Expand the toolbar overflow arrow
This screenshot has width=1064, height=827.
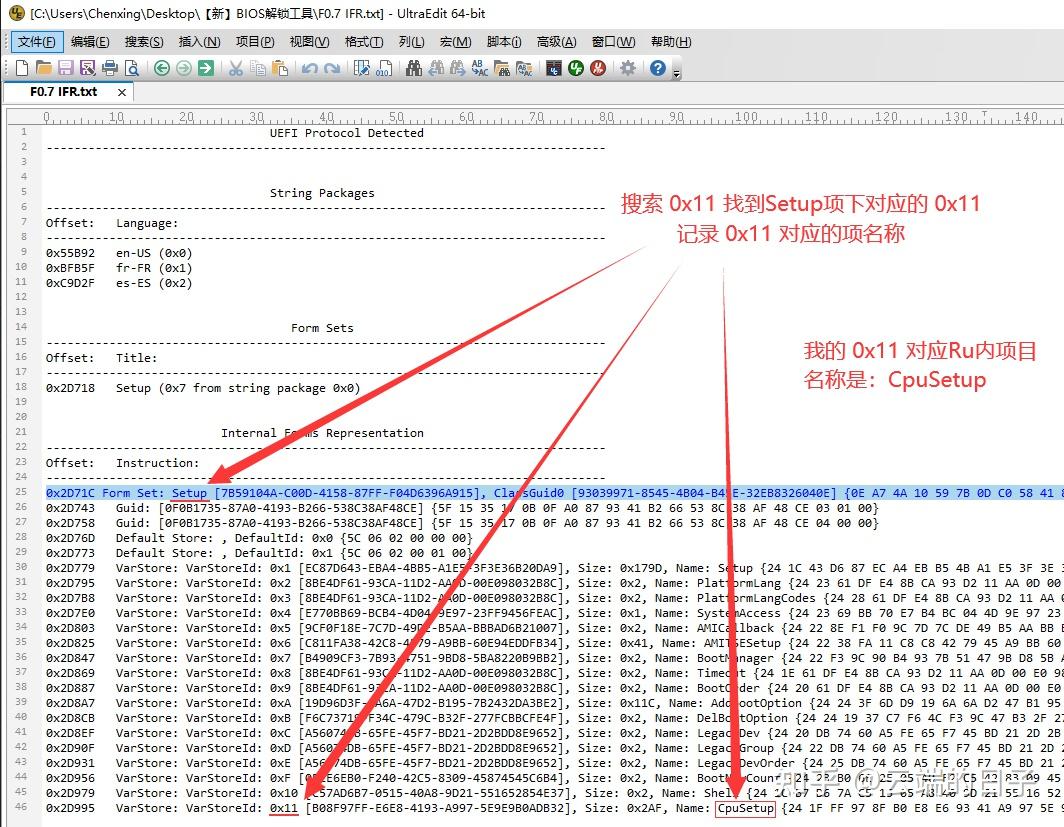tap(677, 73)
